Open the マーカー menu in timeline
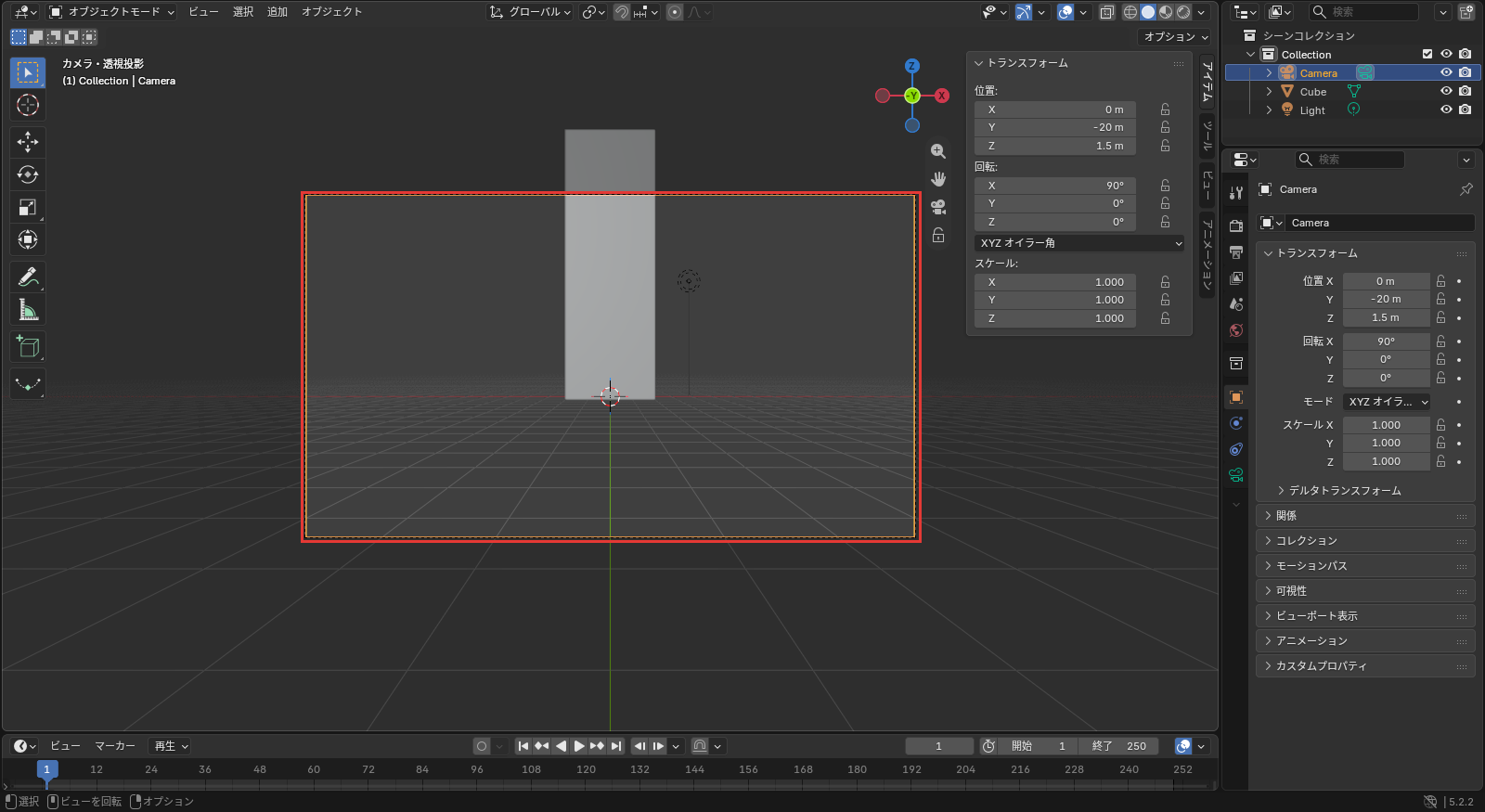Viewport: 1485px width, 812px height. coord(115,746)
